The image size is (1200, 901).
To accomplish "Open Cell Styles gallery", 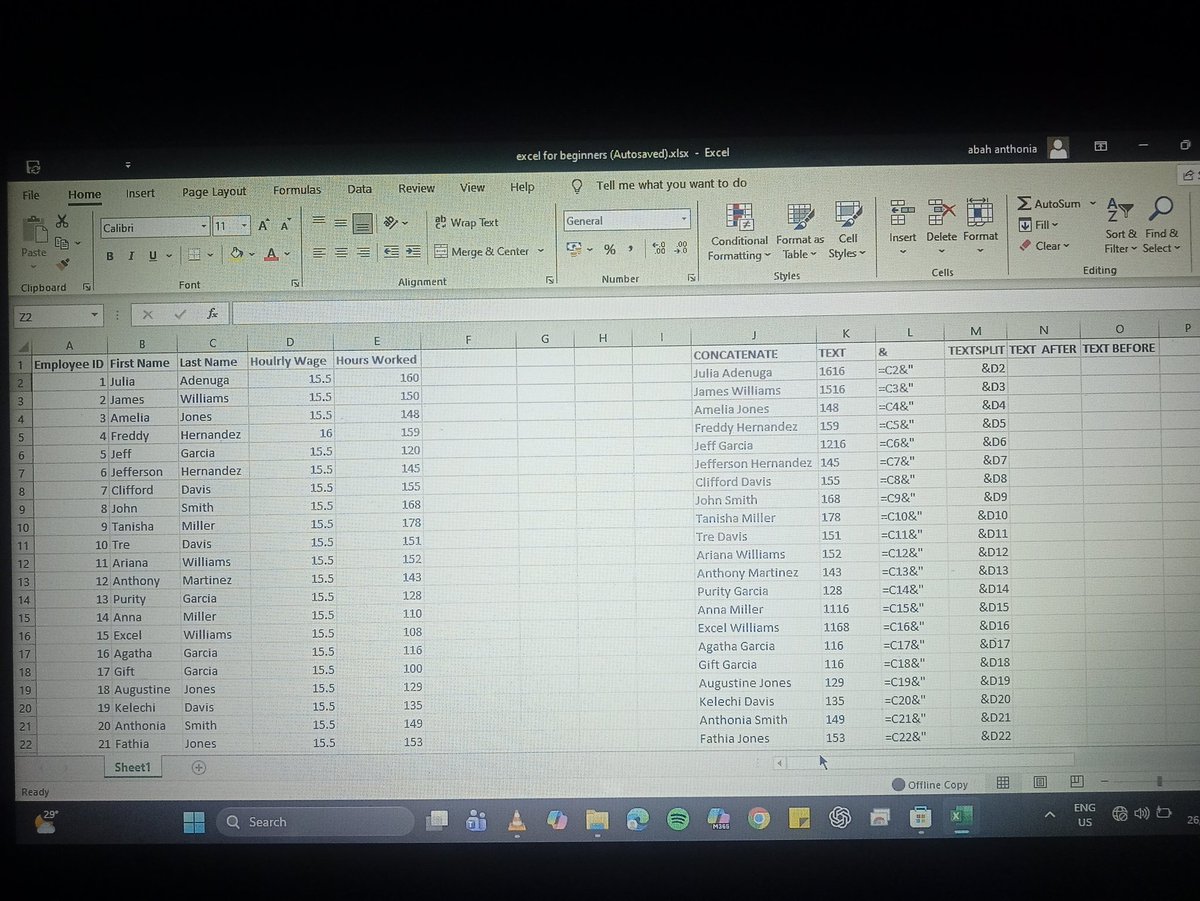I will pyautogui.click(x=848, y=232).
